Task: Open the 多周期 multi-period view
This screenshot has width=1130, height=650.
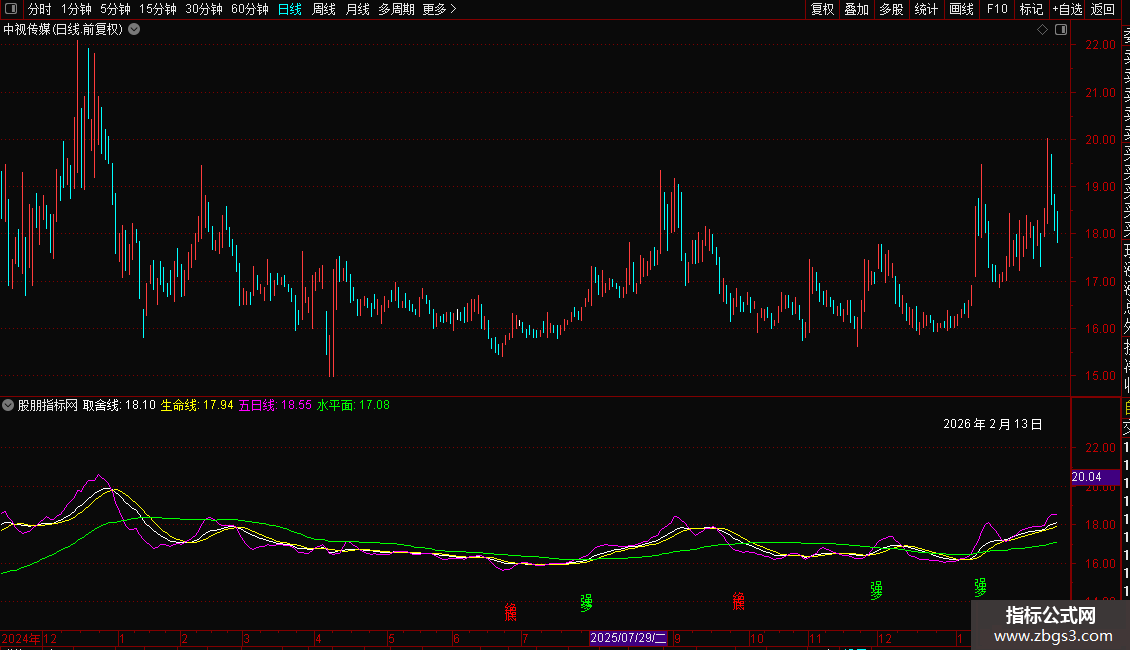Action: coord(396,9)
